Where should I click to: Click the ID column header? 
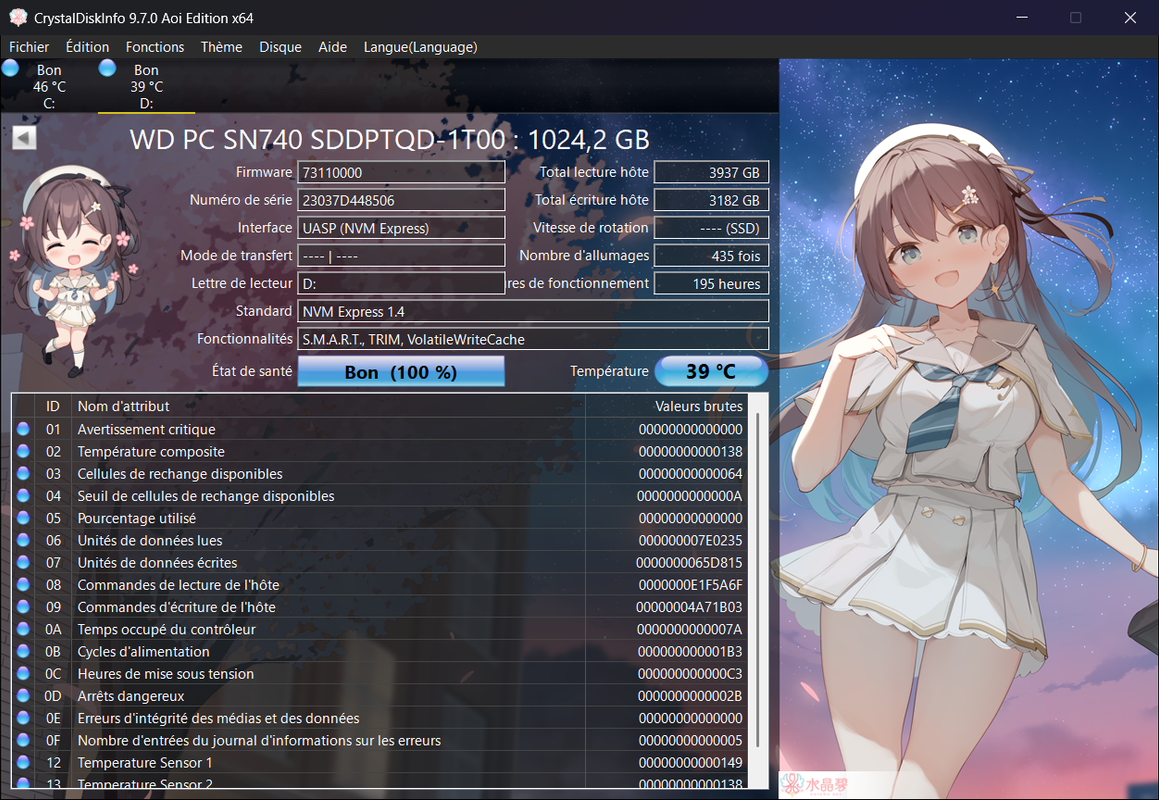point(53,406)
